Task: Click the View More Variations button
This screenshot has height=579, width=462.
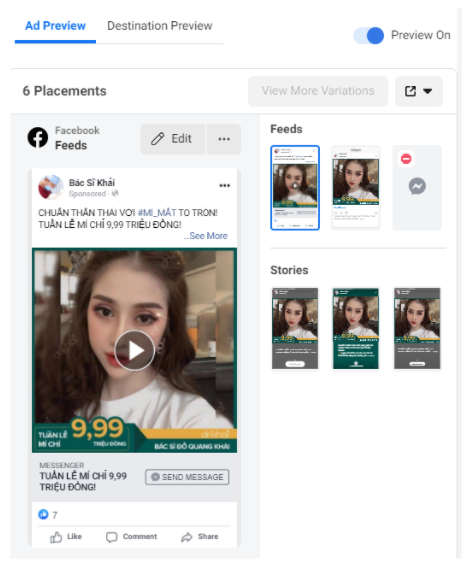Action: [x=318, y=91]
